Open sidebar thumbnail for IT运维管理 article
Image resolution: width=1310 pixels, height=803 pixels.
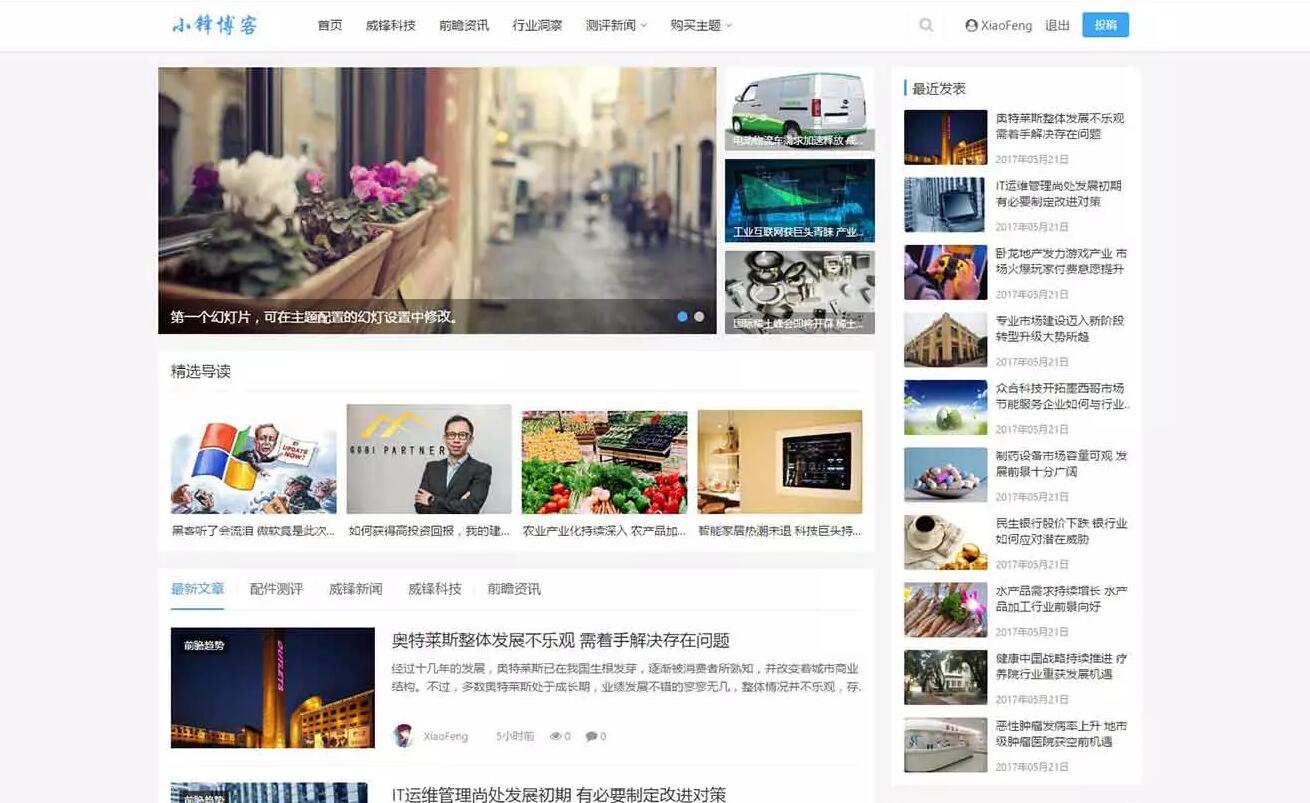click(x=945, y=205)
